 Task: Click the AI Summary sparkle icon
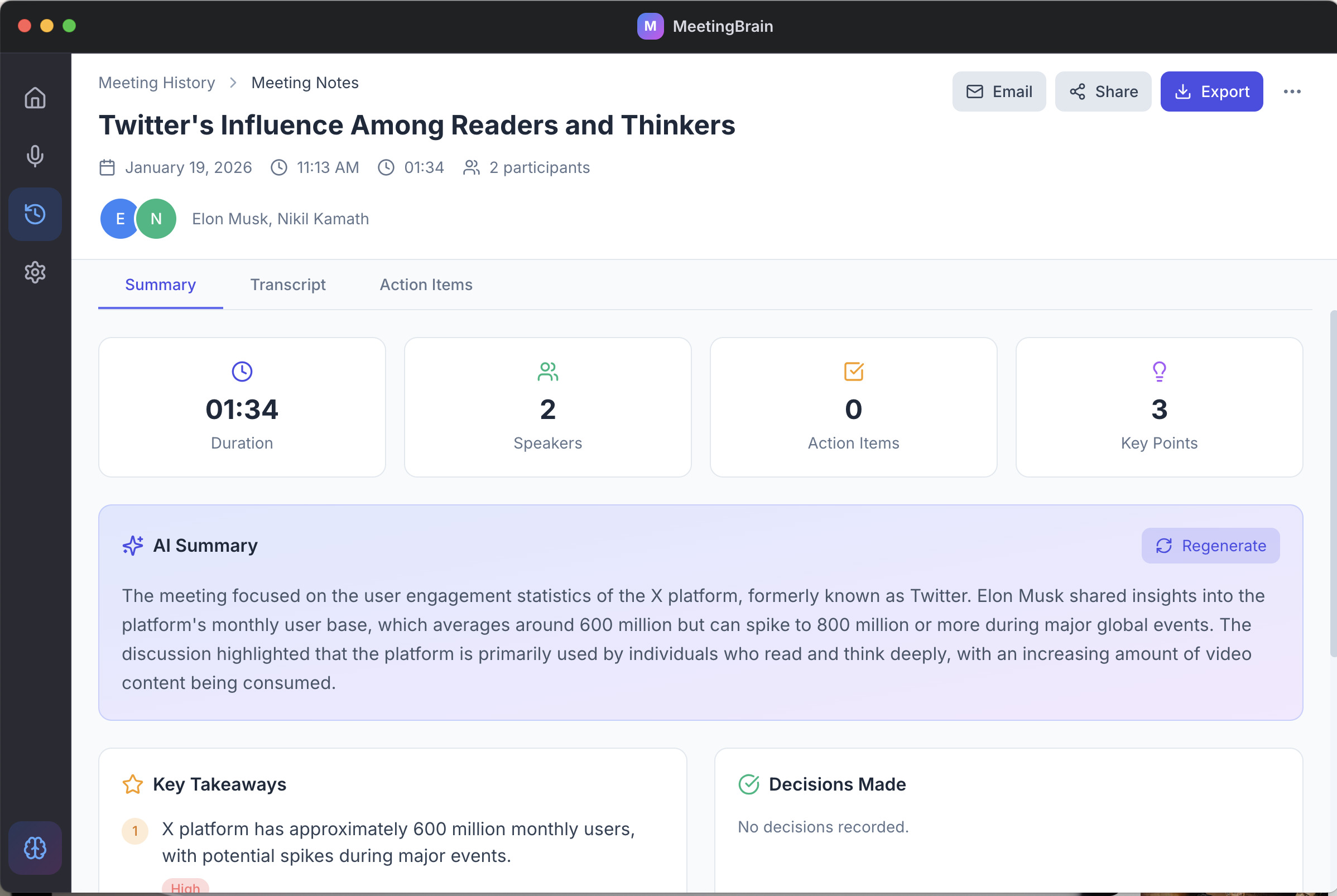coord(133,546)
